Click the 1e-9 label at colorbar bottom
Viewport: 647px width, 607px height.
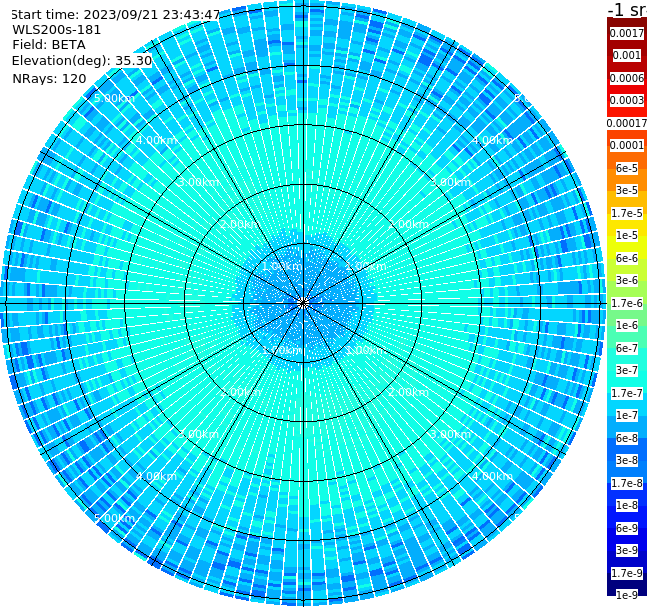click(x=627, y=595)
